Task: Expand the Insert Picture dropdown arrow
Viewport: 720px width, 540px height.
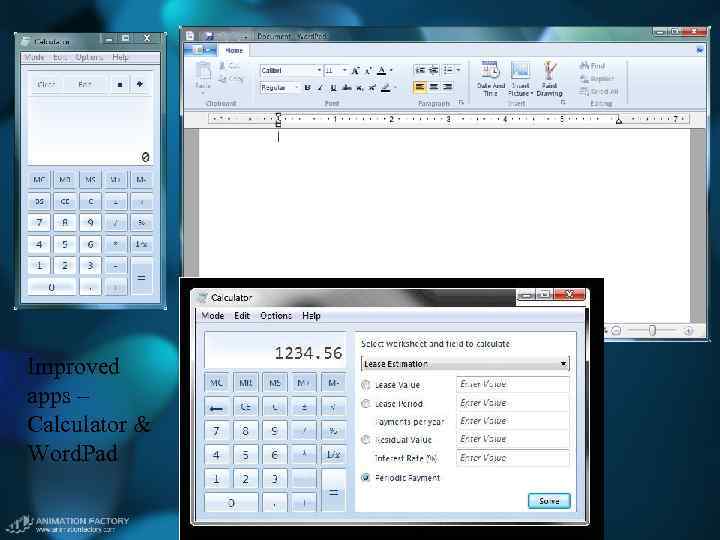Action: [532, 93]
